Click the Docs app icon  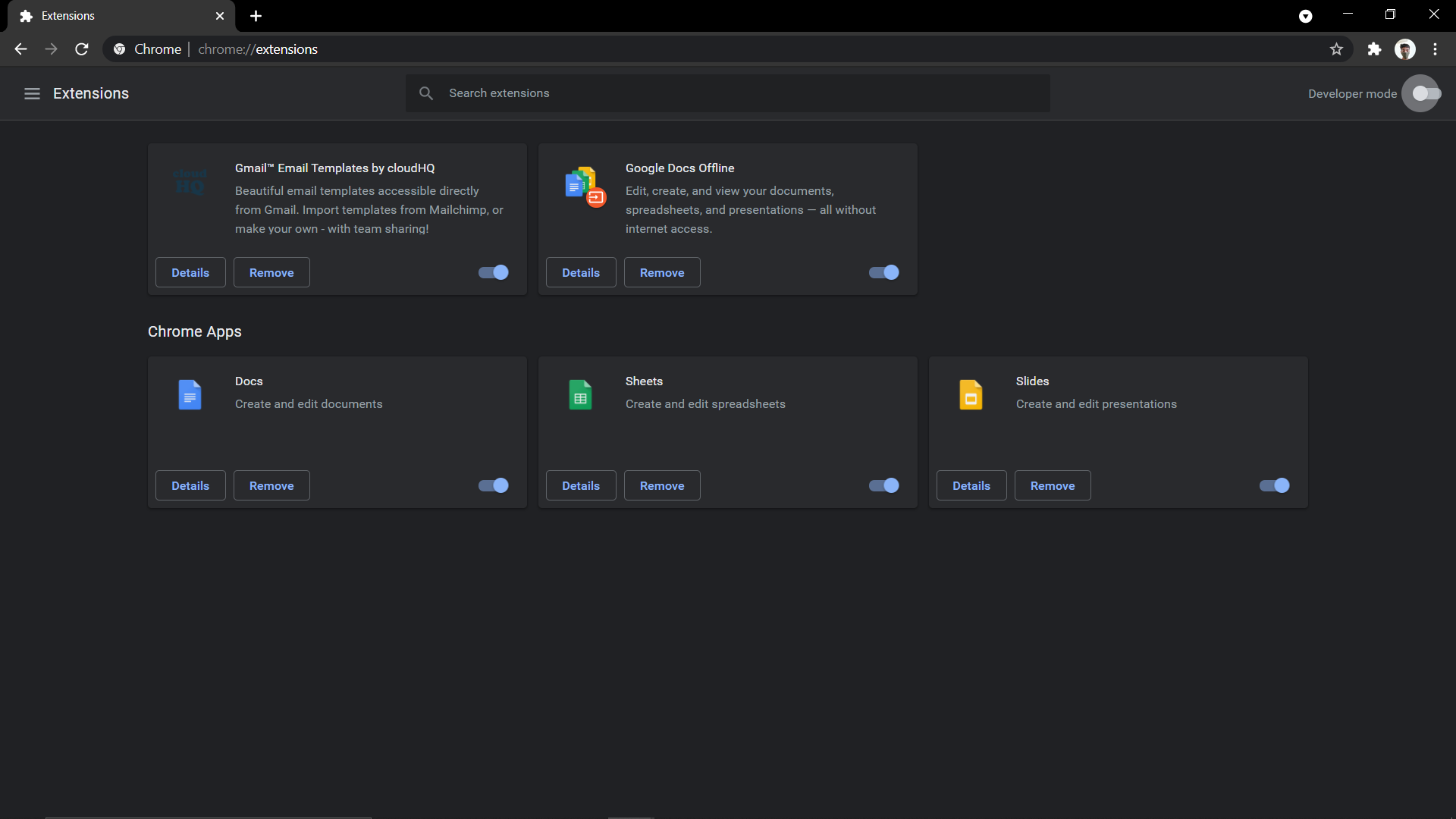(190, 394)
